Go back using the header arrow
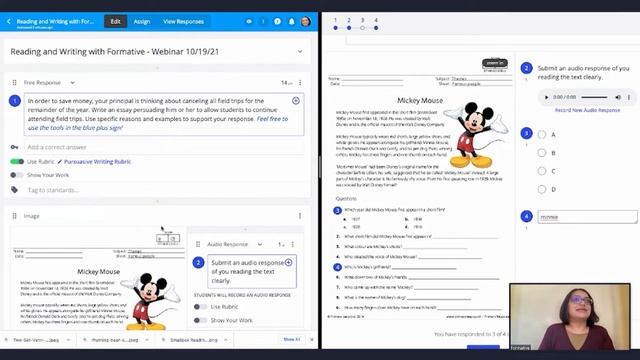Screen dimensions: 640x360 [9, 21]
